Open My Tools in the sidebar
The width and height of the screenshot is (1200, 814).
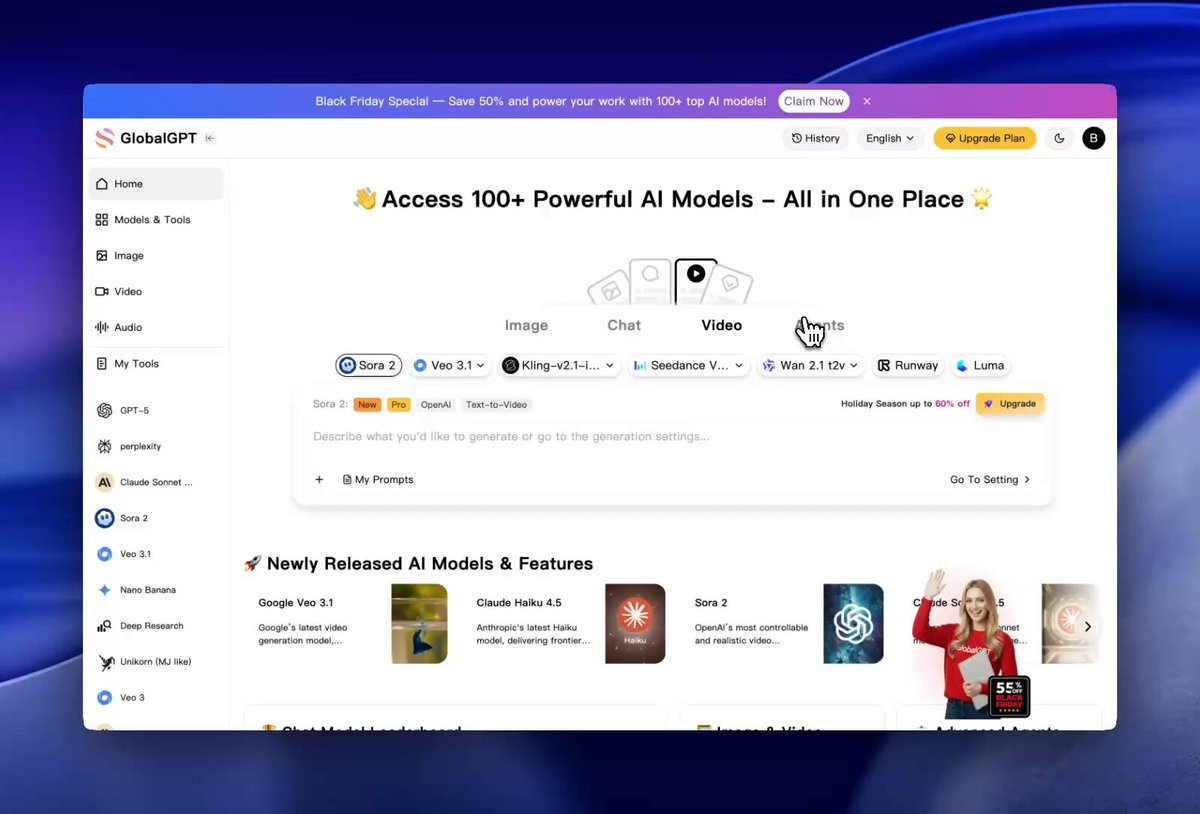coord(156,364)
